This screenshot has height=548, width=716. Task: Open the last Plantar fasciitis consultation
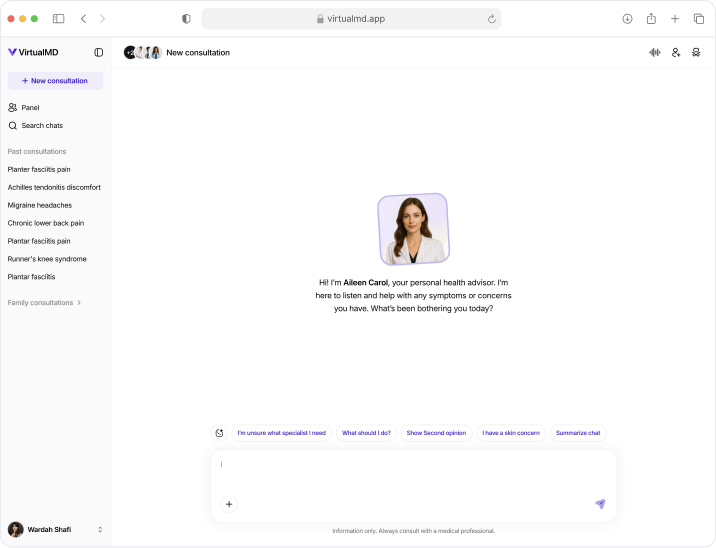point(31,277)
